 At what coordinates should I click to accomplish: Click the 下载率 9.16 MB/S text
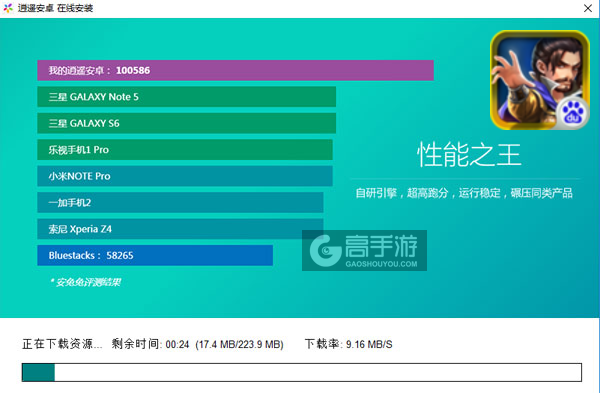pos(349,344)
